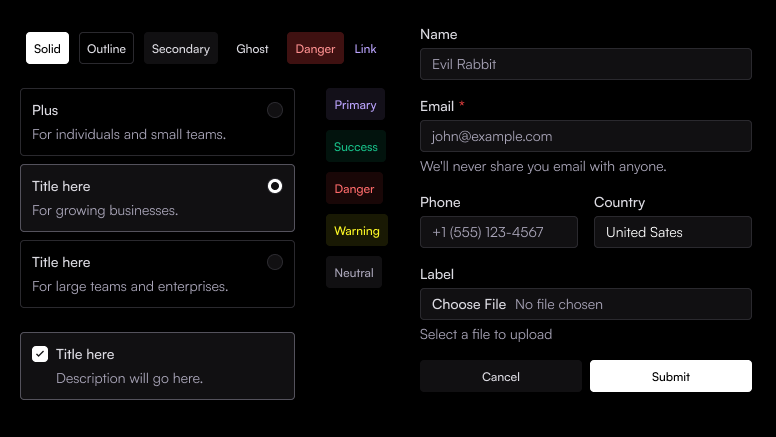Click the Cancel button
The image size is (776, 437).
[501, 376]
